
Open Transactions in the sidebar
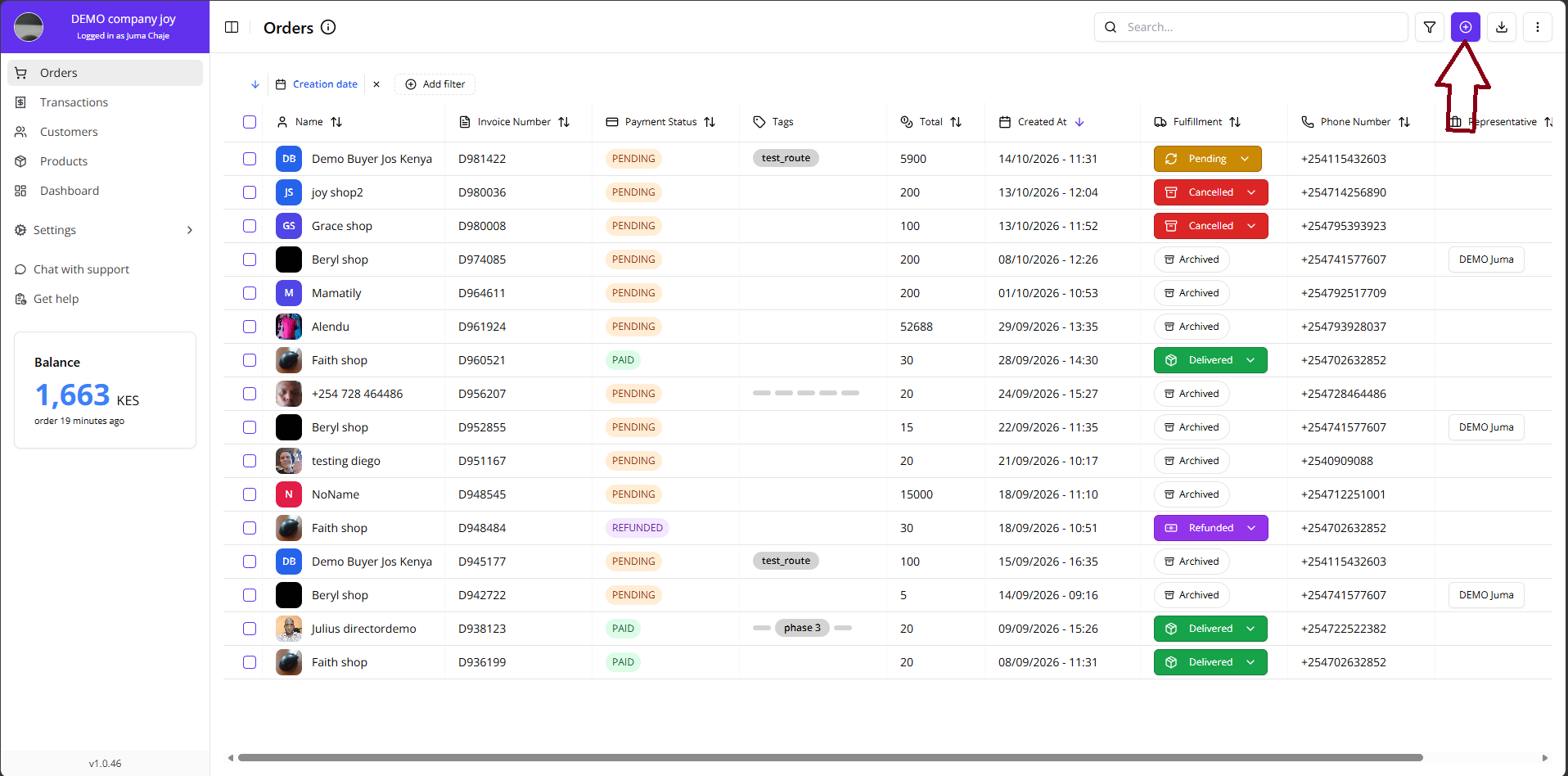click(x=105, y=102)
